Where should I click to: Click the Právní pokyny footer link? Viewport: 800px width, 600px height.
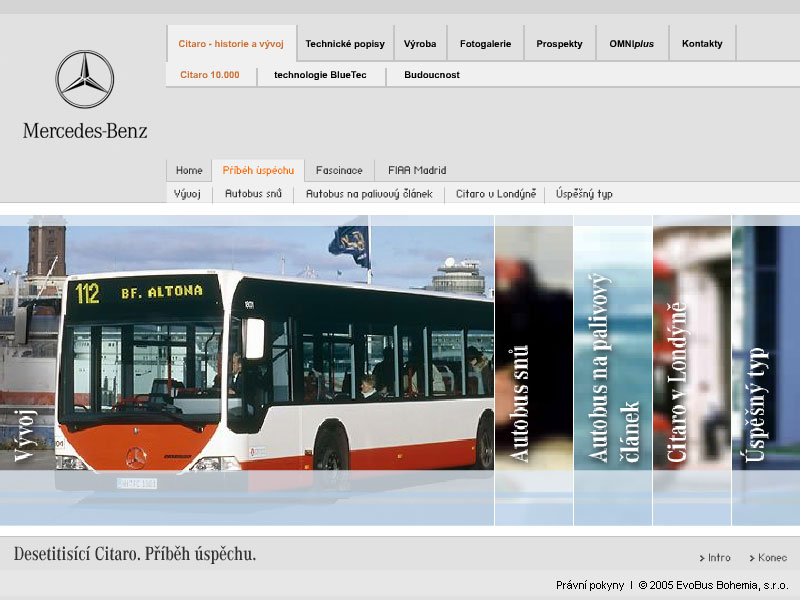(589, 585)
